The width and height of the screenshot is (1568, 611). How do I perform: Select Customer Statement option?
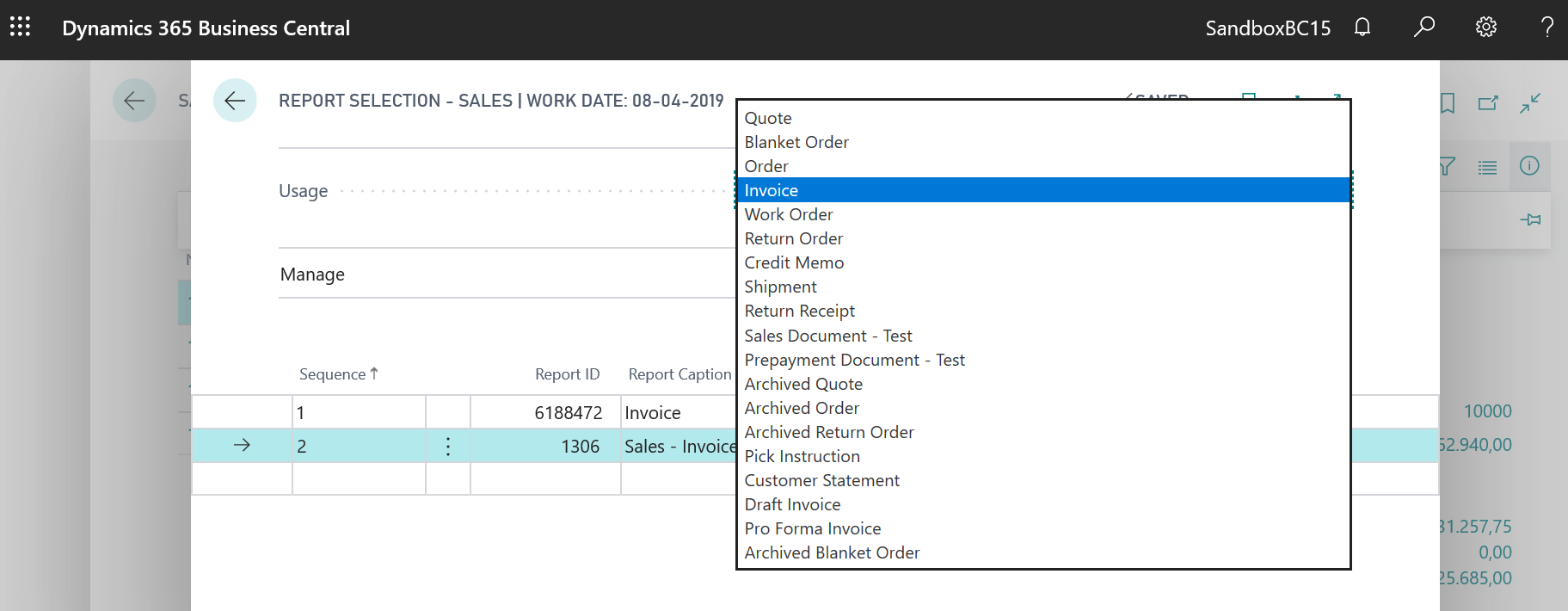click(x=1043, y=480)
